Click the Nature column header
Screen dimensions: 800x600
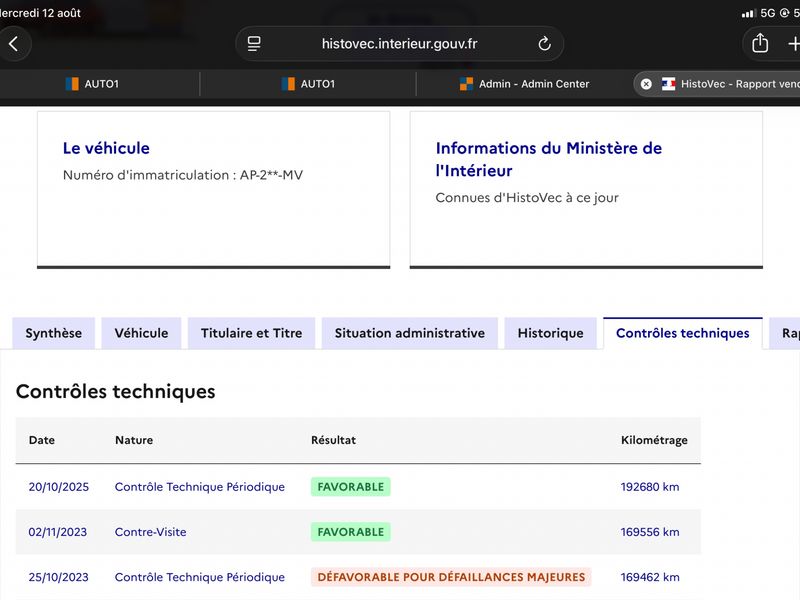tap(134, 440)
